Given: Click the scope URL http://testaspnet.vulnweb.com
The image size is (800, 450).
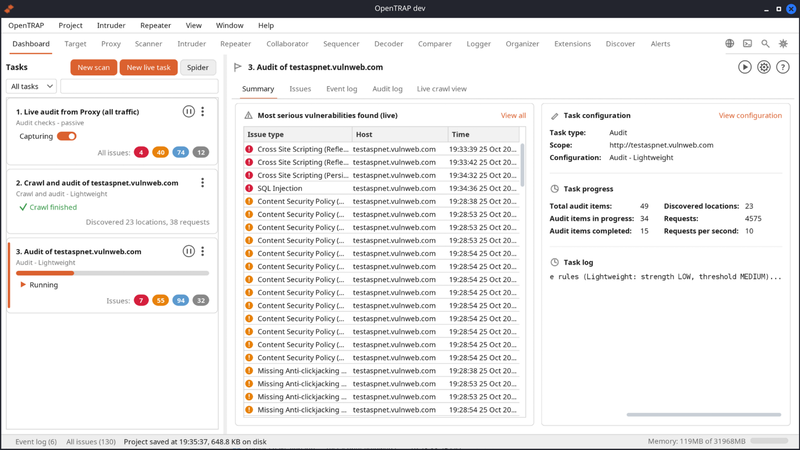Looking at the screenshot, I should tap(661, 145).
